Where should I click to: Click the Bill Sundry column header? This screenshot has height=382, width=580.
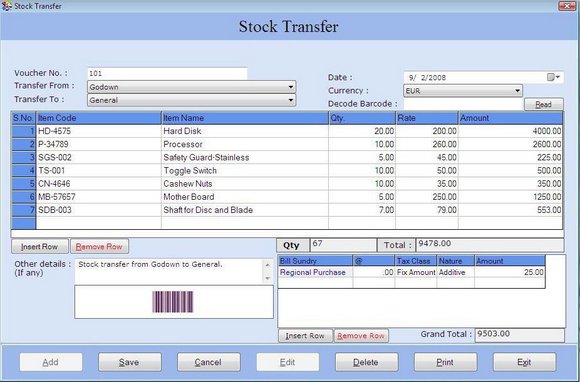click(316, 261)
